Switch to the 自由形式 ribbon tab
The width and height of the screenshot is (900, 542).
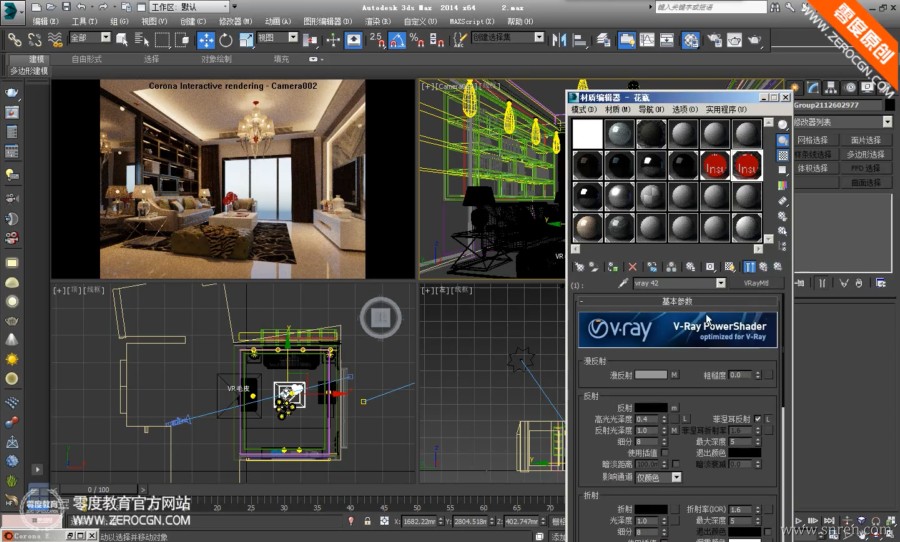tap(86, 59)
